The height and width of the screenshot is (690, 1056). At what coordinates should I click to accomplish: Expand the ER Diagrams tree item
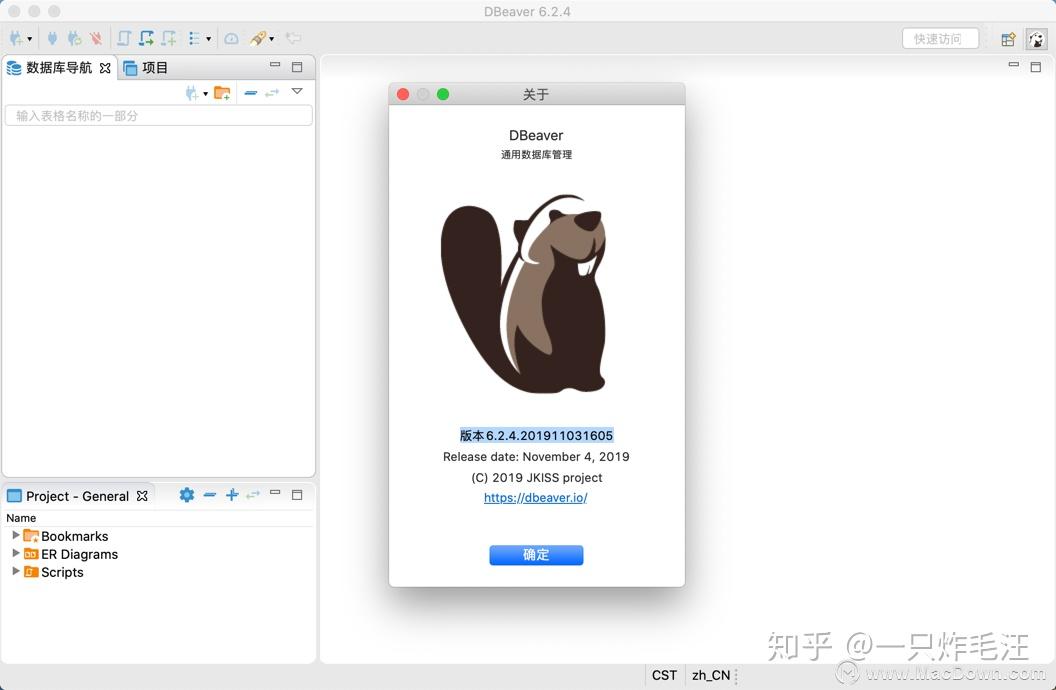coord(15,554)
